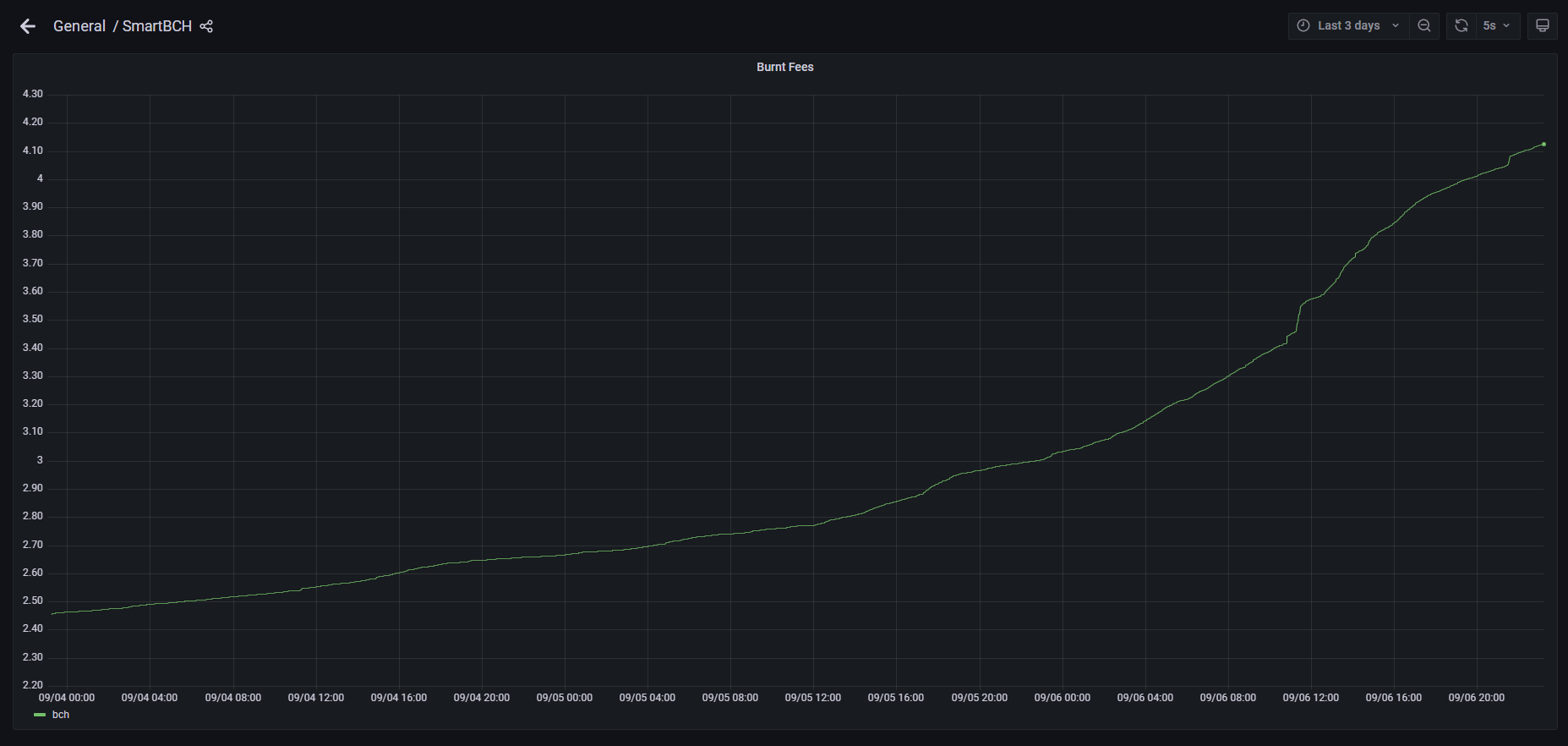
Task: Click the 09/04 16:00 time axis label
Action: (399, 698)
